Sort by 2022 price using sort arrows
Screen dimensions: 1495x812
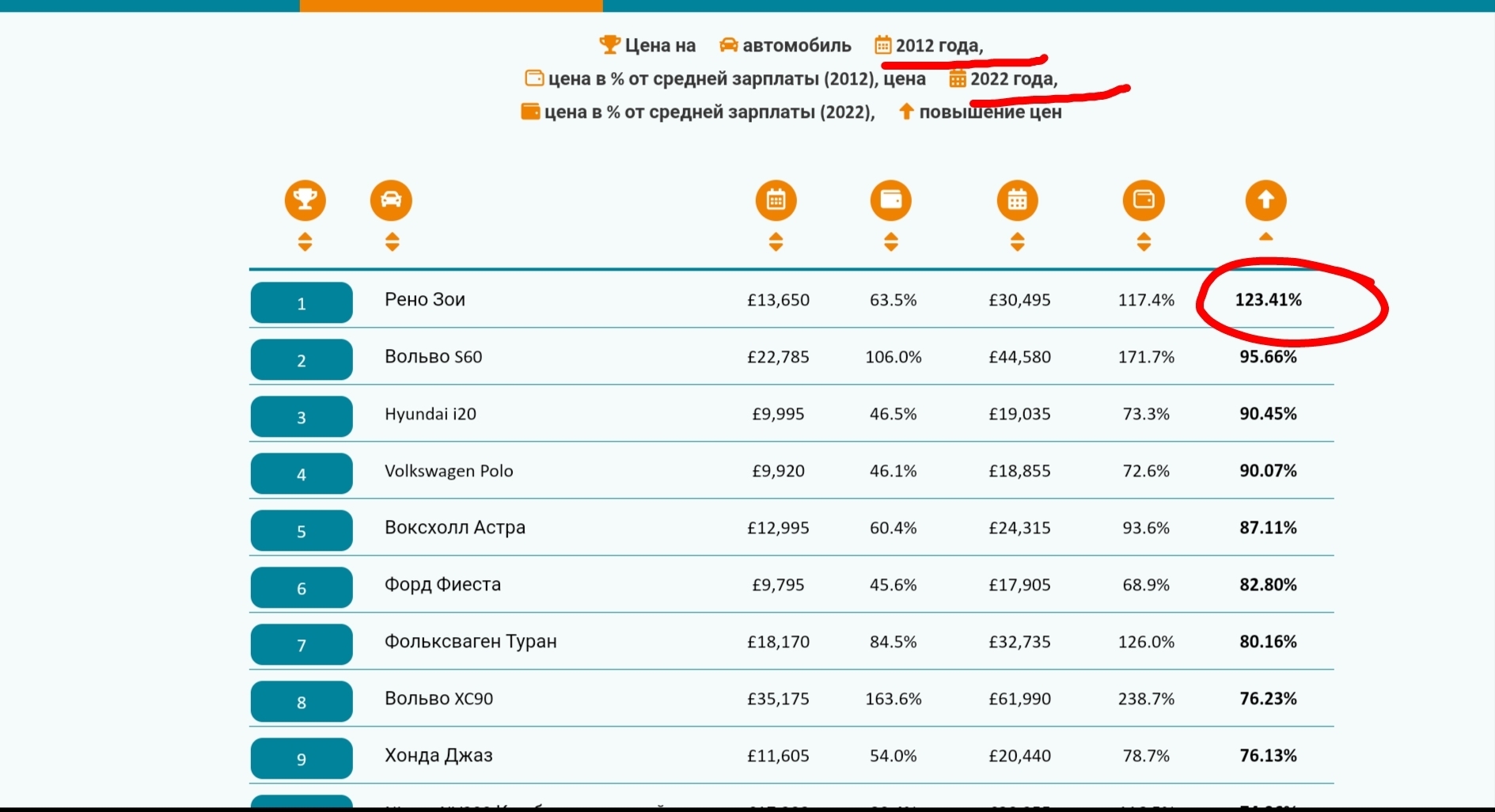pos(1018,242)
